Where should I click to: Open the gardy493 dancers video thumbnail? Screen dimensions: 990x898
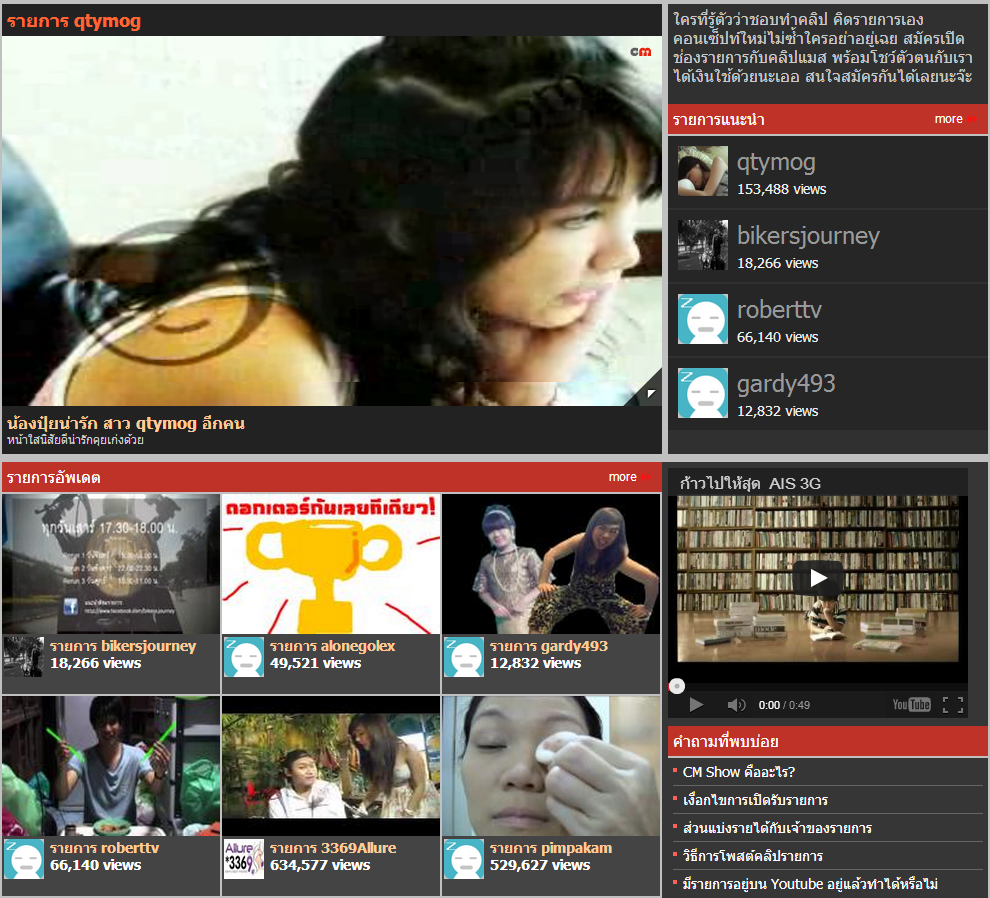[551, 564]
